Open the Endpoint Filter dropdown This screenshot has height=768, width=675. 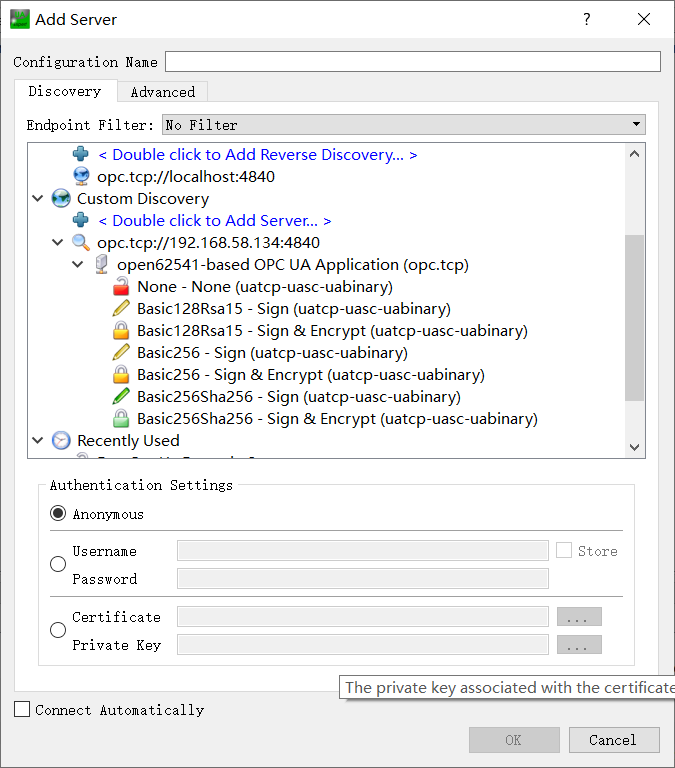tap(404, 125)
